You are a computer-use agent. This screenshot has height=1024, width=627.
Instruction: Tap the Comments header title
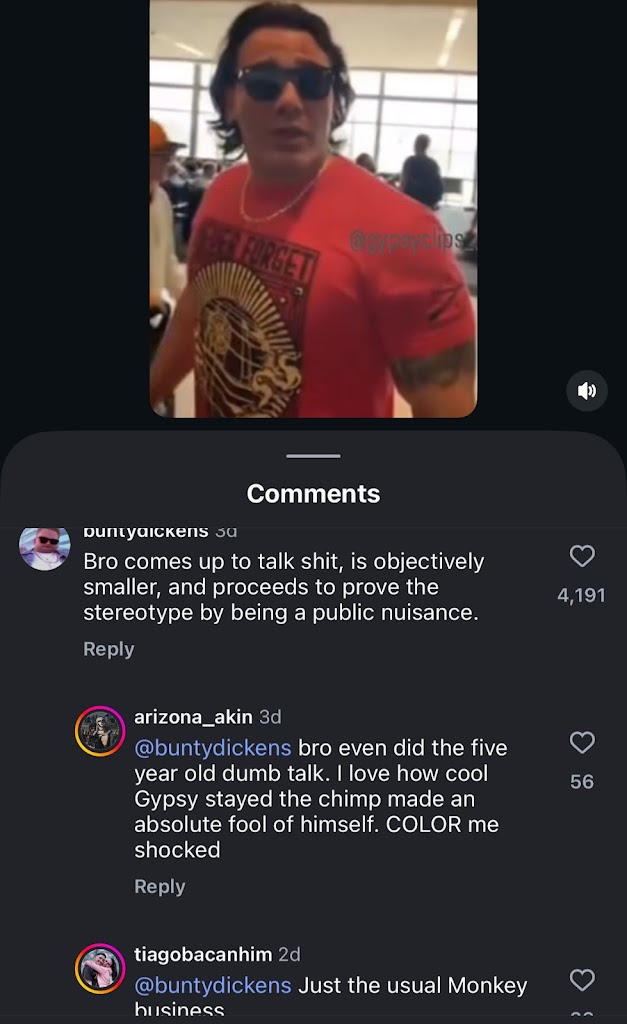pos(313,493)
